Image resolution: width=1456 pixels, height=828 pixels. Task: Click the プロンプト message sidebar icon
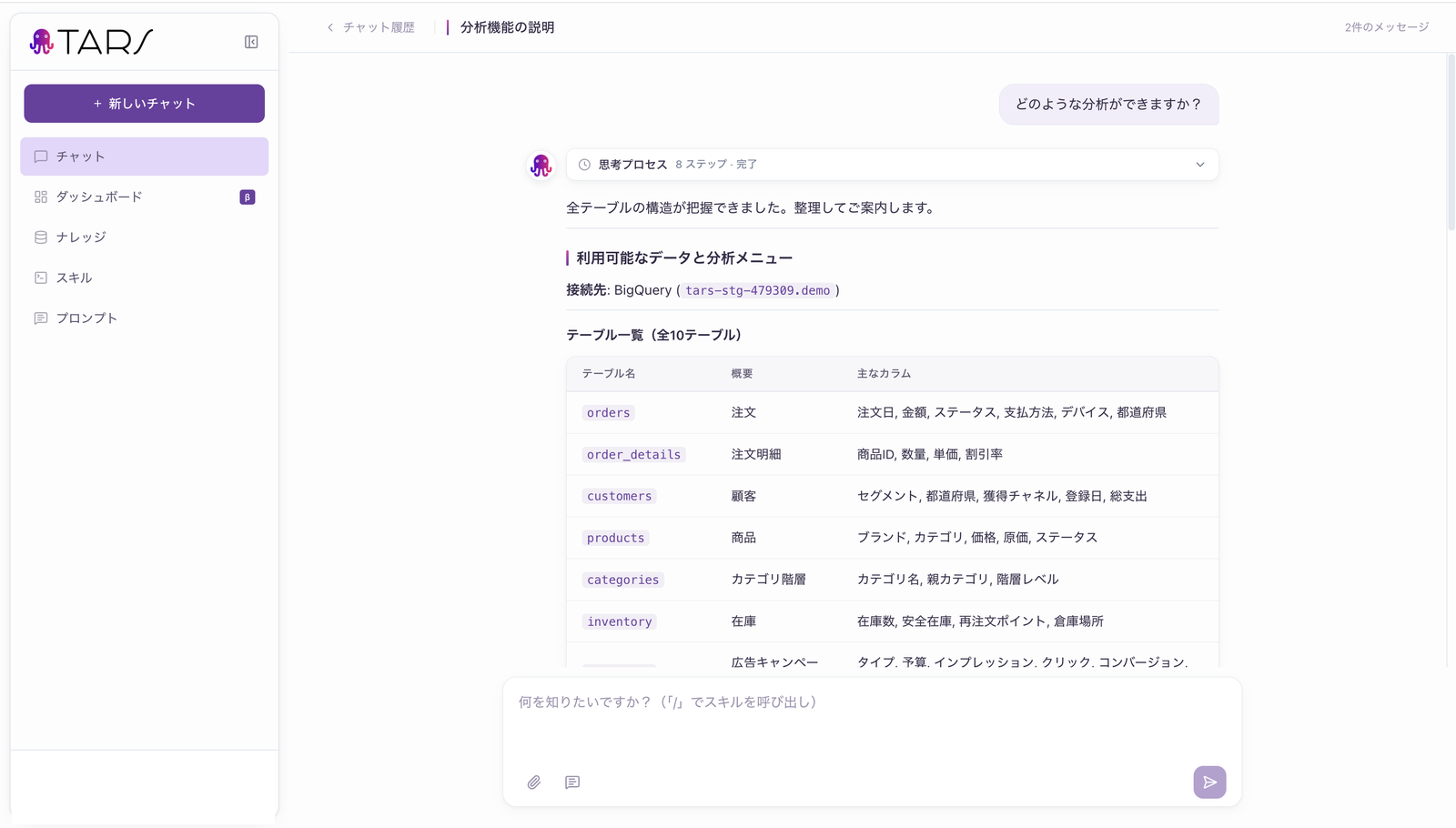point(41,318)
